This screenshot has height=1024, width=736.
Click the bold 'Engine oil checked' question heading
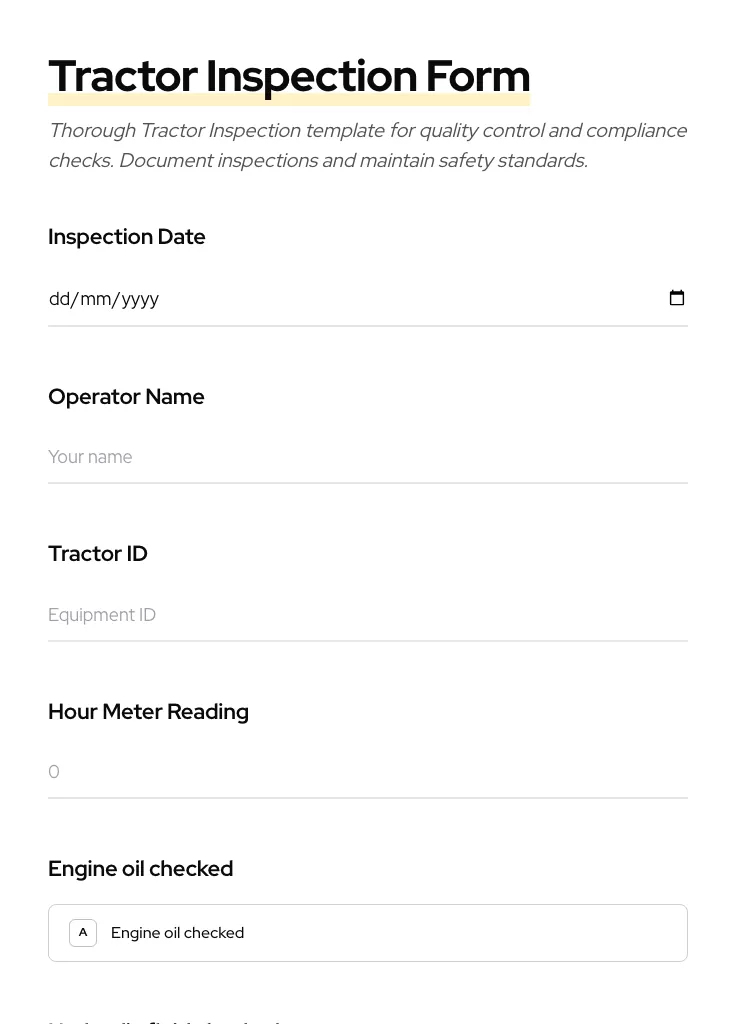pyautogui.click(x=140, y=869)
